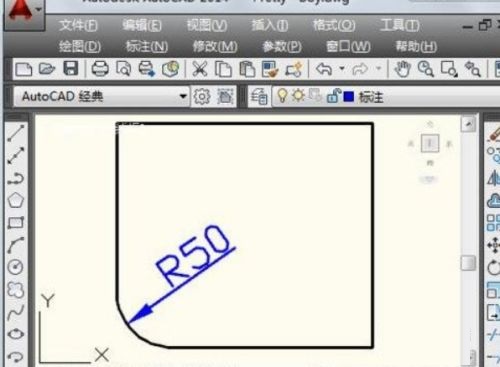Viewport: 500px width, 367px height.
Task: Click the vertical scrollbar thumb
Action: [468, 263]
